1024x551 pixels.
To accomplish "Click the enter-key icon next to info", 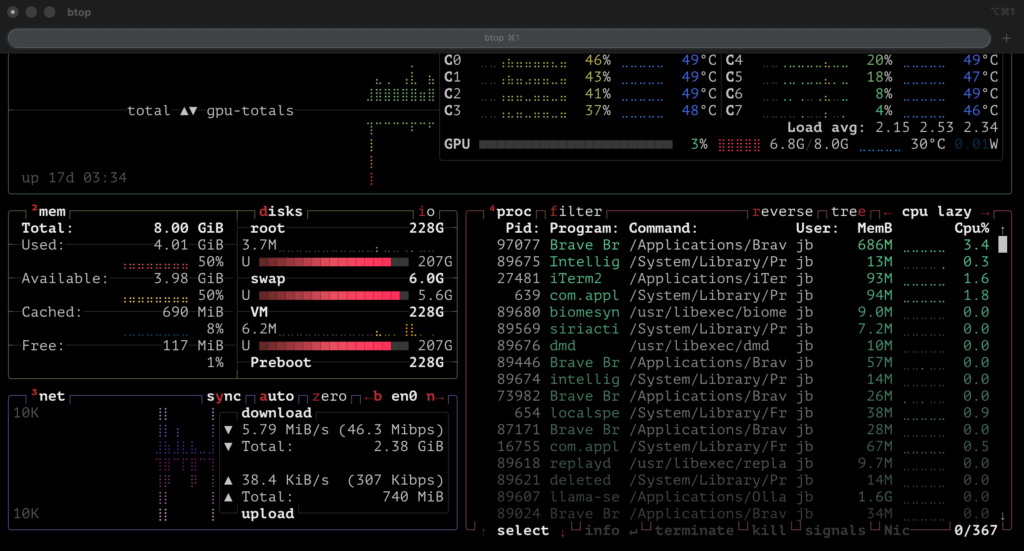I will tap(633, 532).
